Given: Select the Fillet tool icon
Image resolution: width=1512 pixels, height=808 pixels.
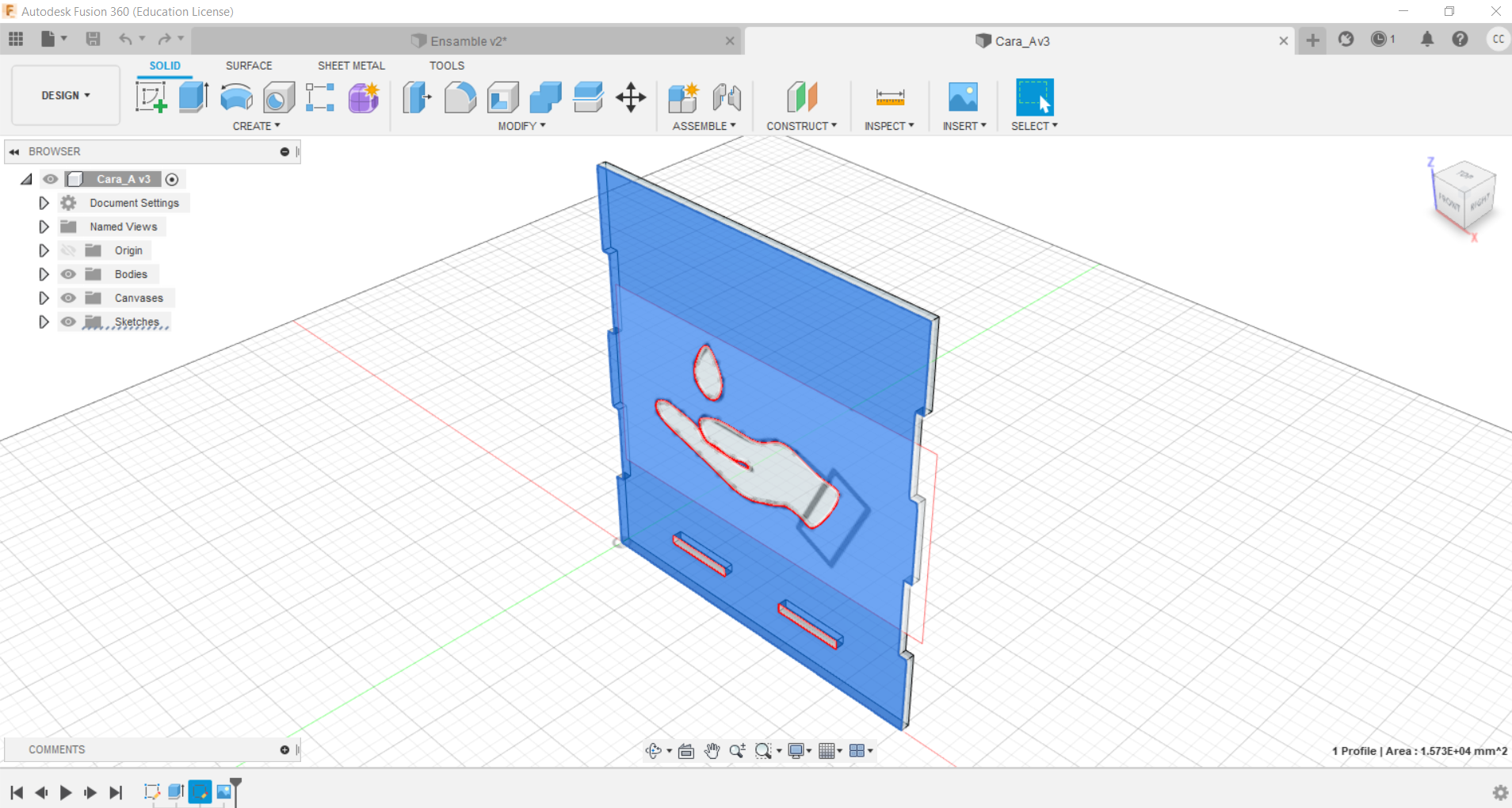Looking at the screenshot, I should (460, 97).
